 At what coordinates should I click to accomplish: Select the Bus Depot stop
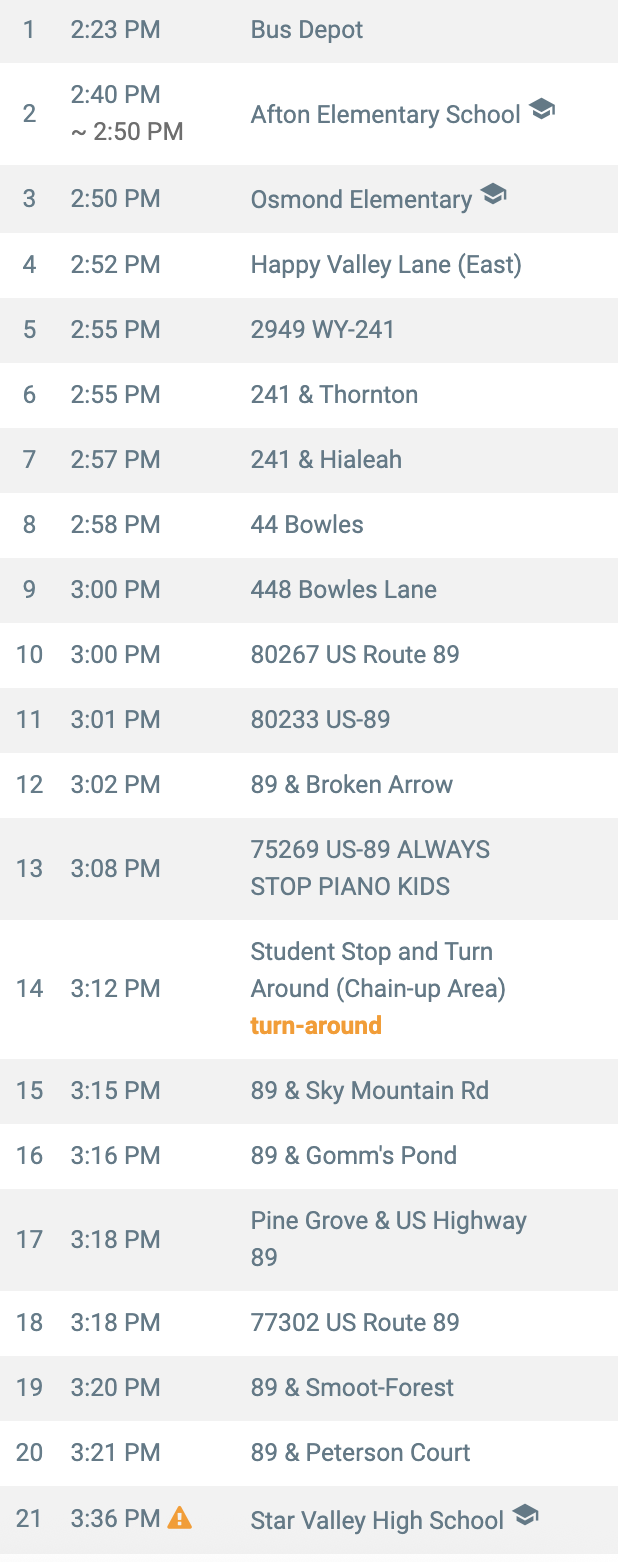[307, 30]
